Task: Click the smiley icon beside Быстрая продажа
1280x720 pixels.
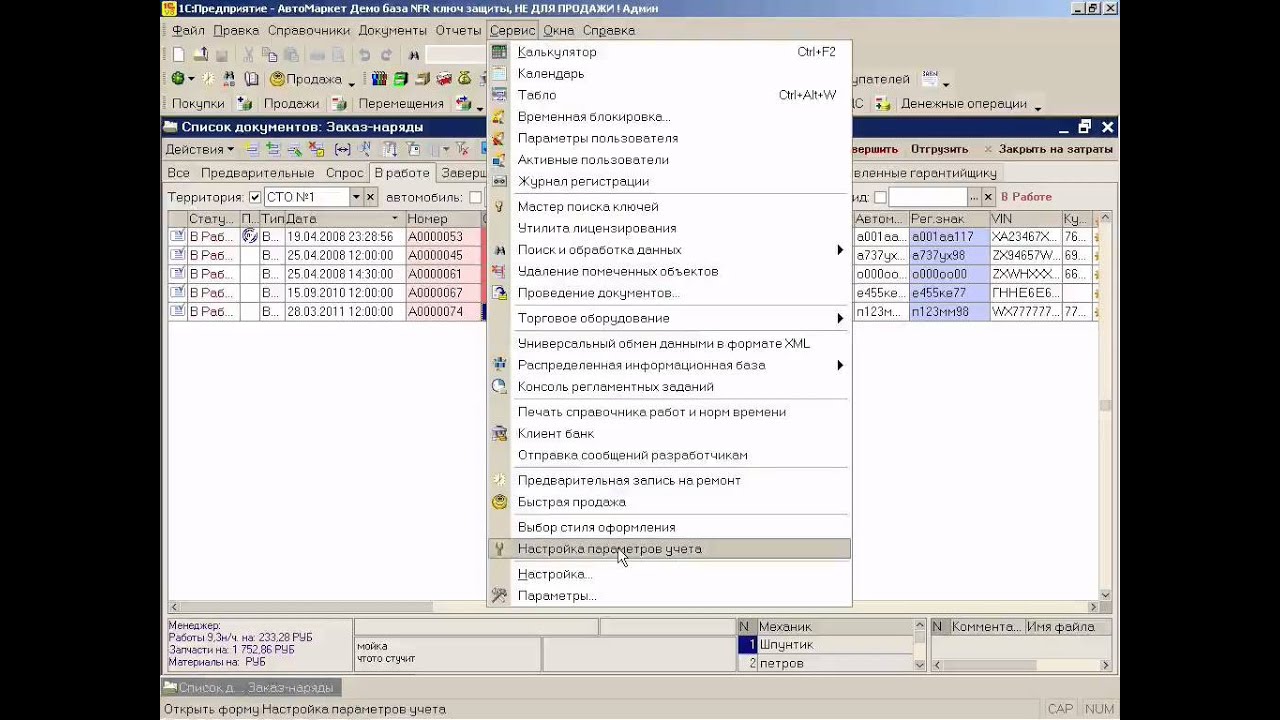Action: tap(499, 502)
